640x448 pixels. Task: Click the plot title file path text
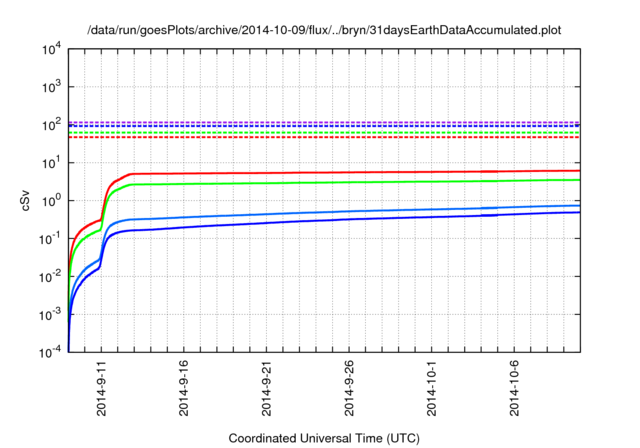pos(324,30)
